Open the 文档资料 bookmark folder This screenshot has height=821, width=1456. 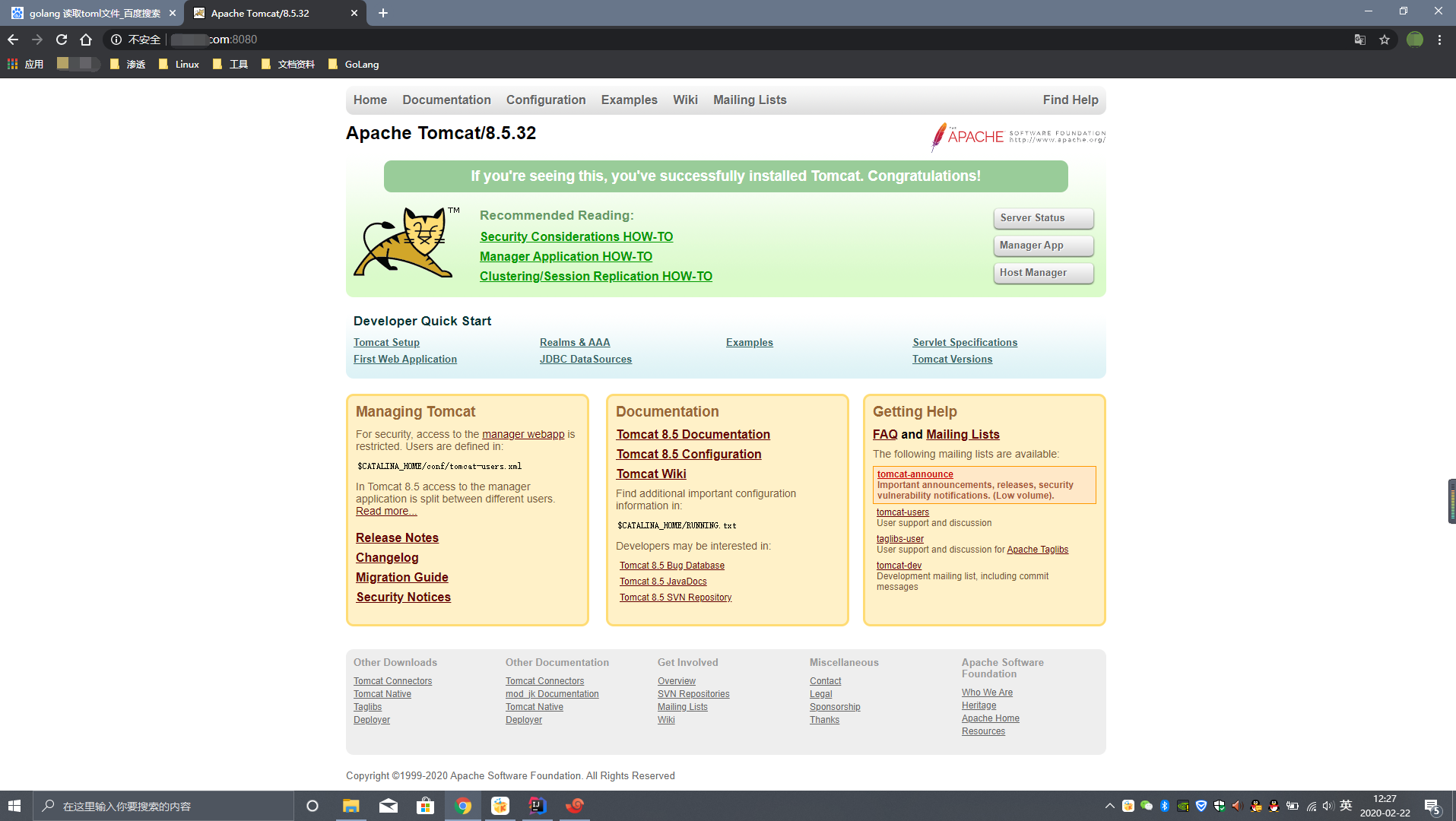(287, 64)
